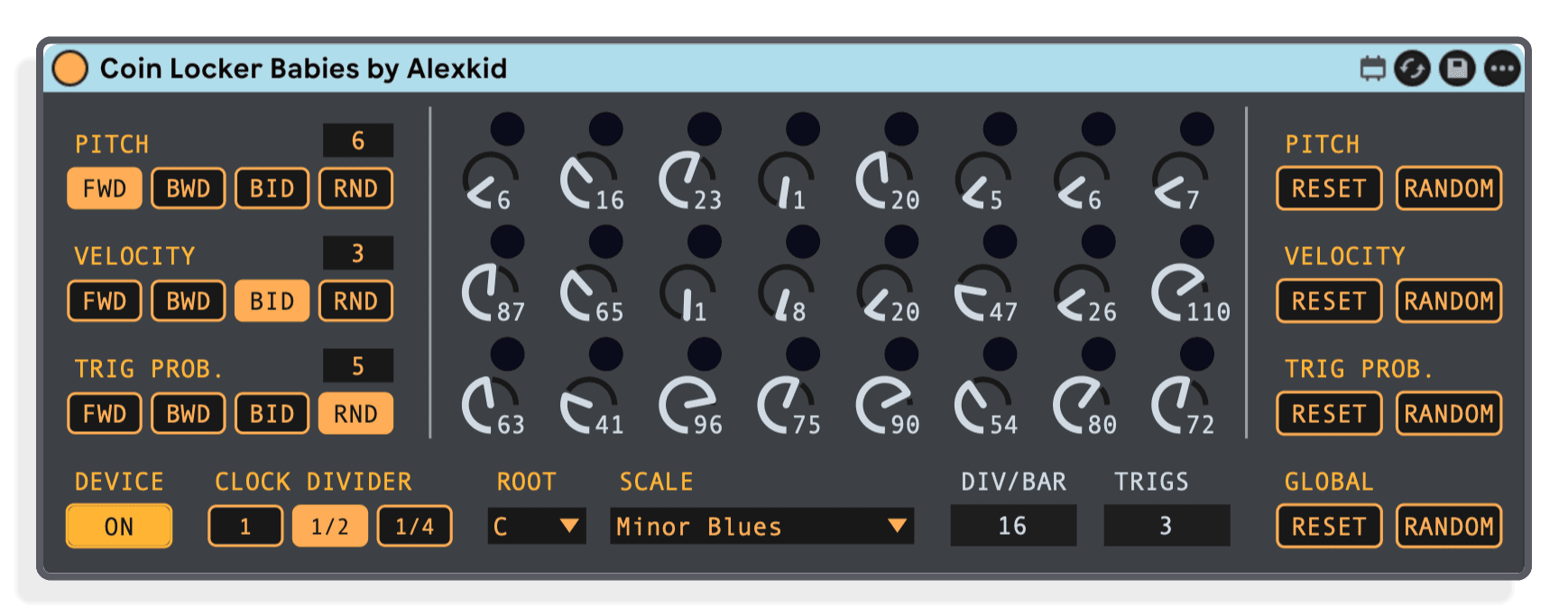1568x616 pixels.
Task: Set velocity direction to RND
Action: point(356,301)
